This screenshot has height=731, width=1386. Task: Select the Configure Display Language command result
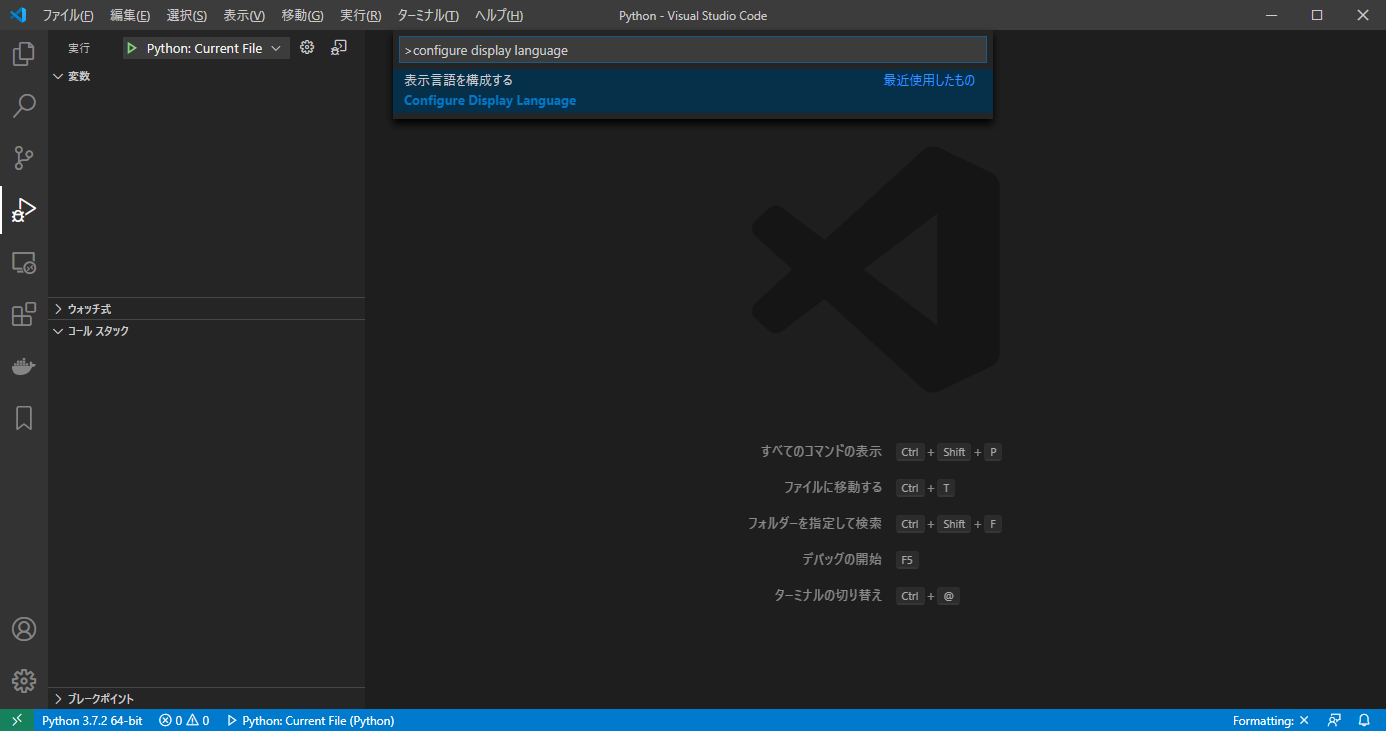click(x=693, y=90)
